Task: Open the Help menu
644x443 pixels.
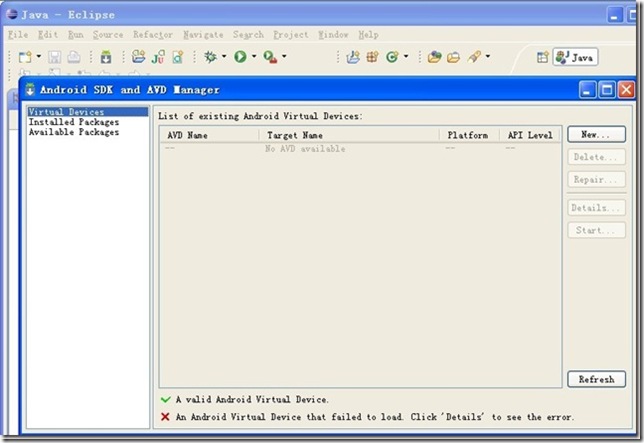Action: (368, 35)
